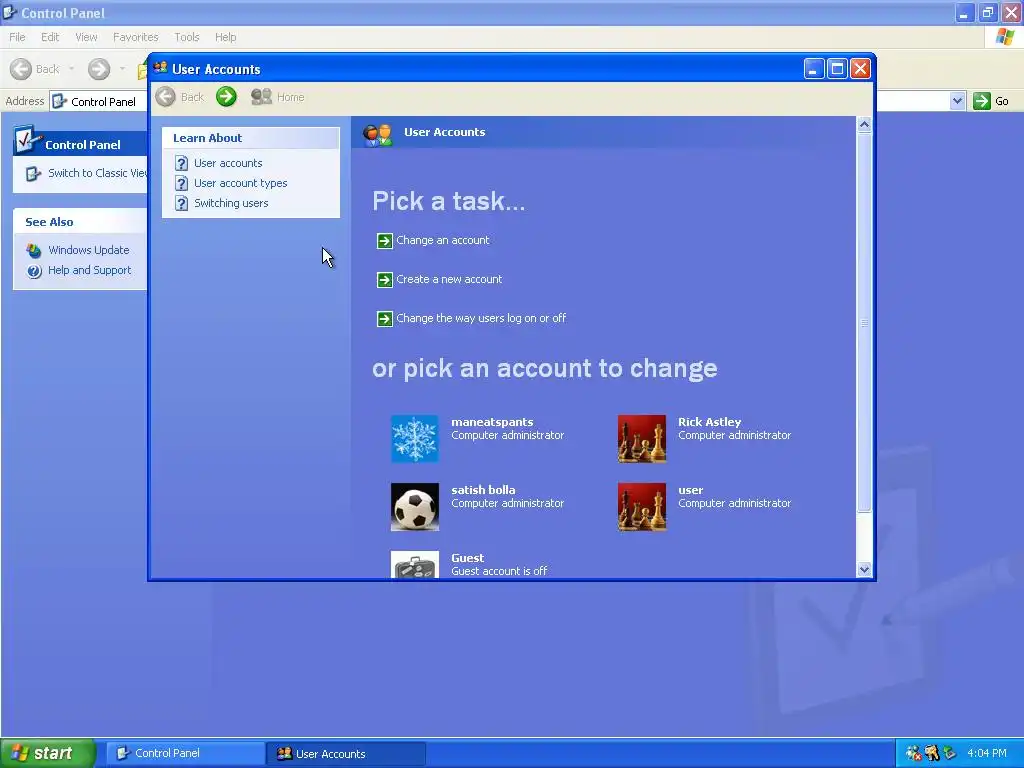Click the vertical scrollbar thumb in User Accounts
The image size is (1024, 768).
[864, 323]
